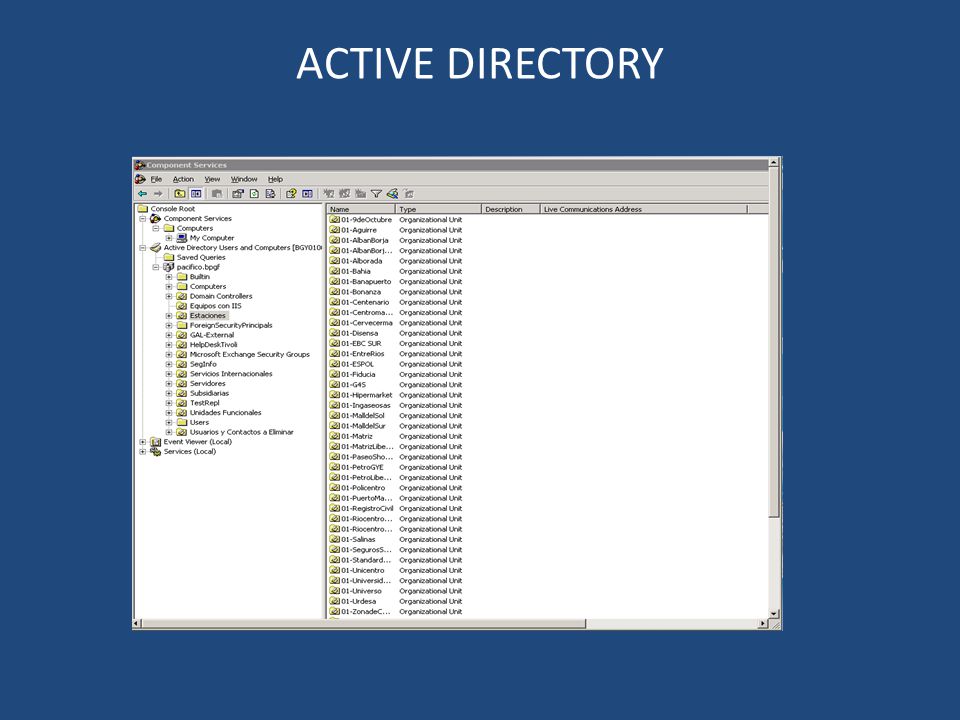Viewport: 960px width, 720px height.
Task: Click the My Computer icon in tree
Action: point(182,238)
